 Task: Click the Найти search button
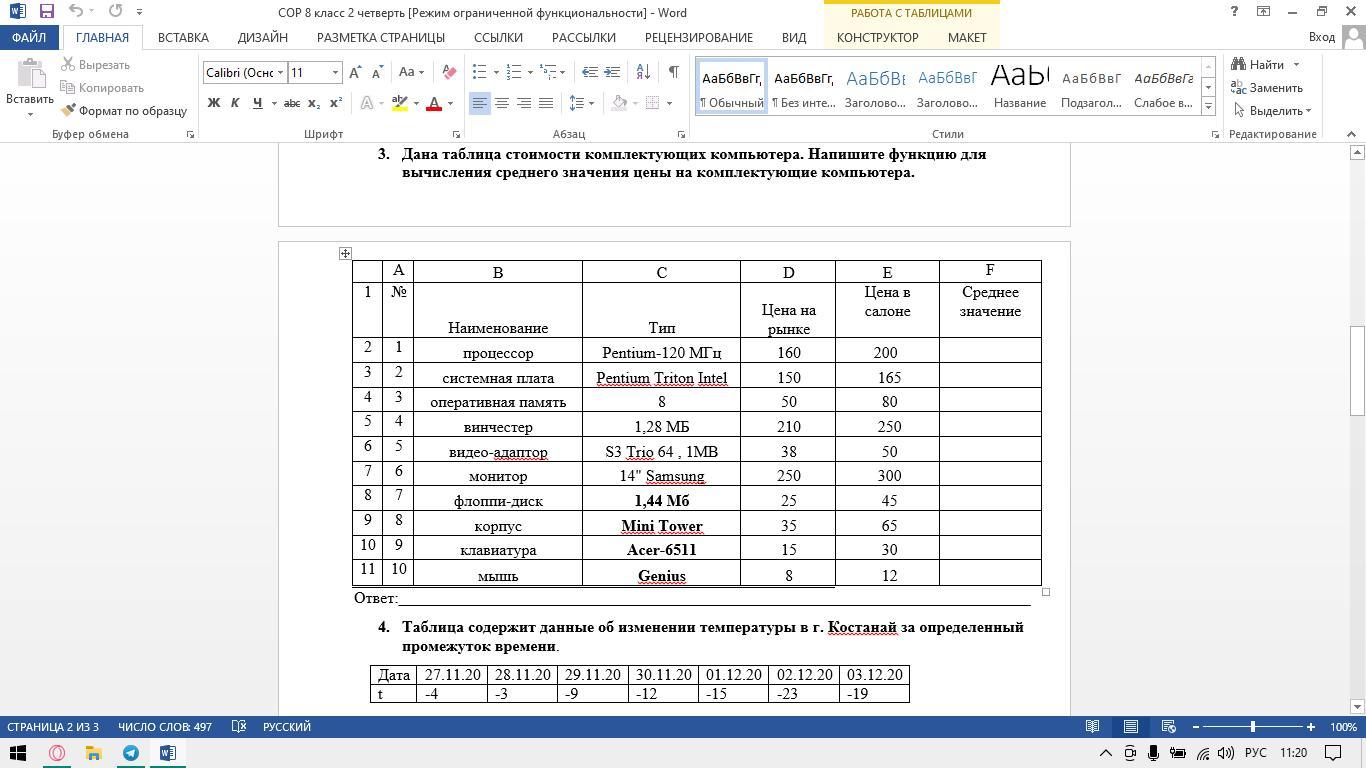[1266, 65]
